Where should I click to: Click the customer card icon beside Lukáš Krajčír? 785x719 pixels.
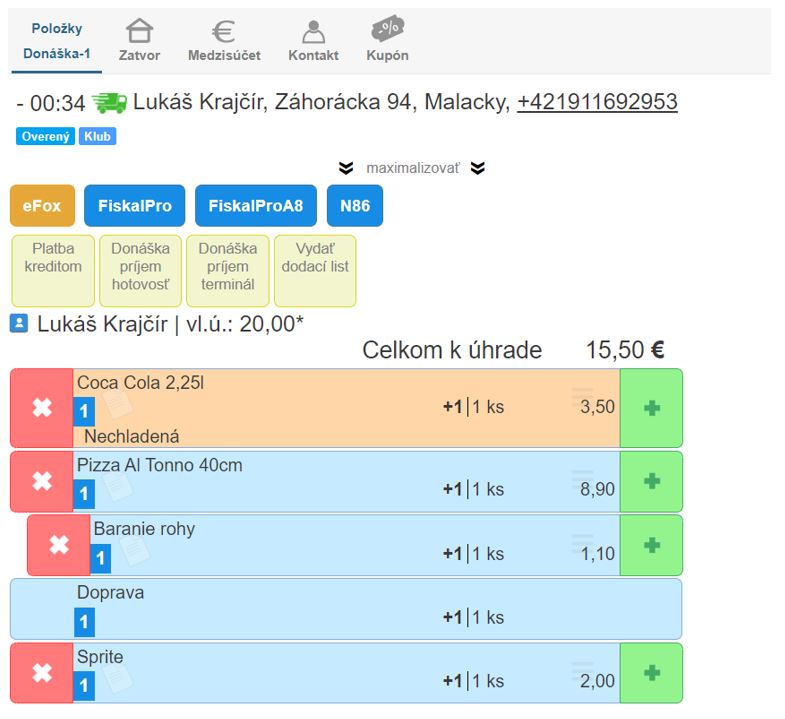coord(19,324)
